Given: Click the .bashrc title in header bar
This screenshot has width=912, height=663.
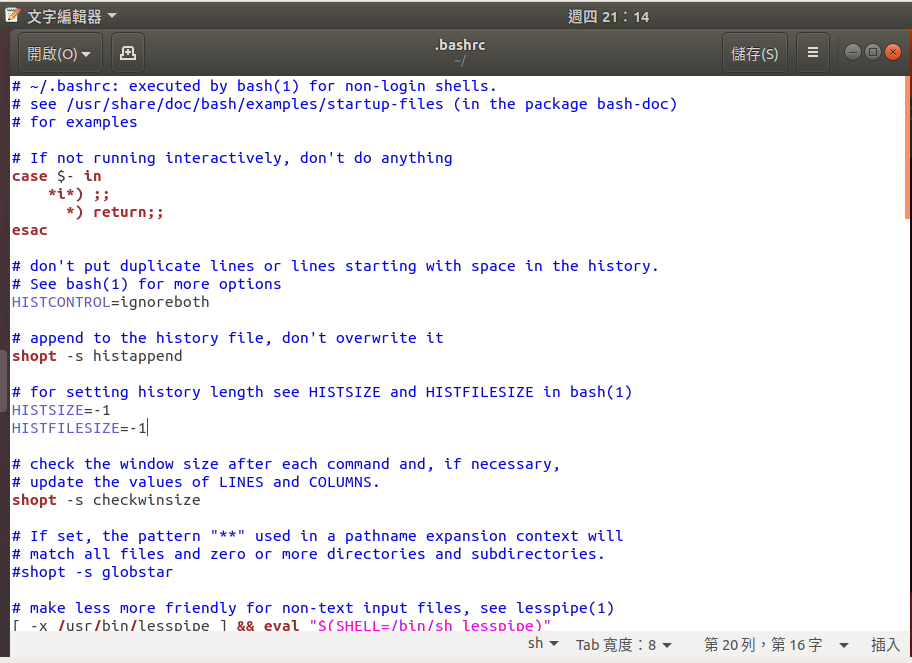Looking at the screenshot, I should [x=459, y=45].
